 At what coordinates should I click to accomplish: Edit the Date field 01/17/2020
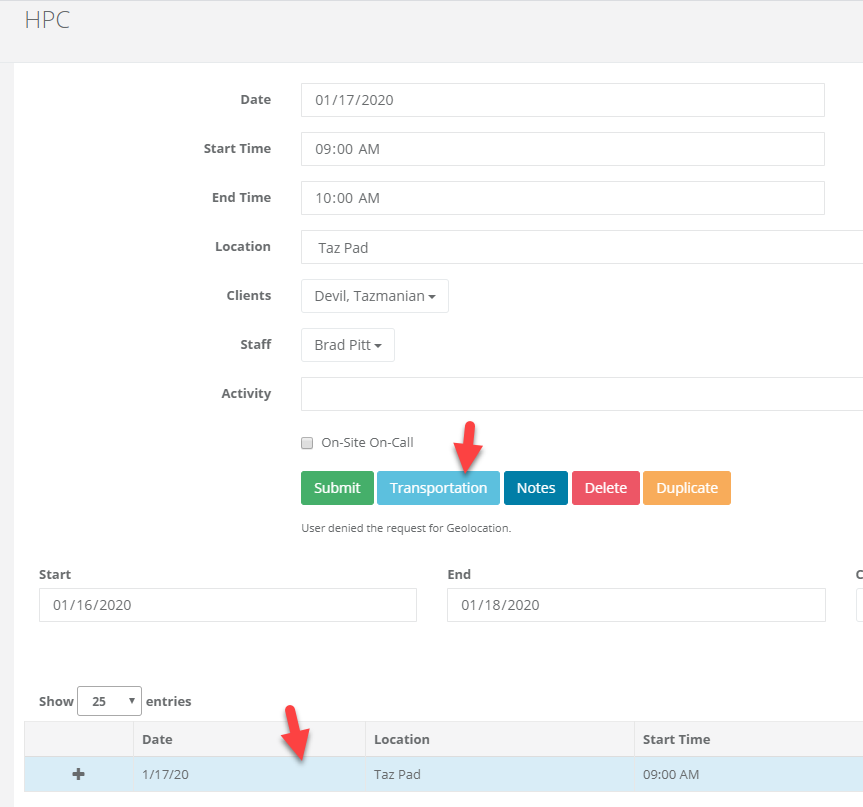point(562,100)
